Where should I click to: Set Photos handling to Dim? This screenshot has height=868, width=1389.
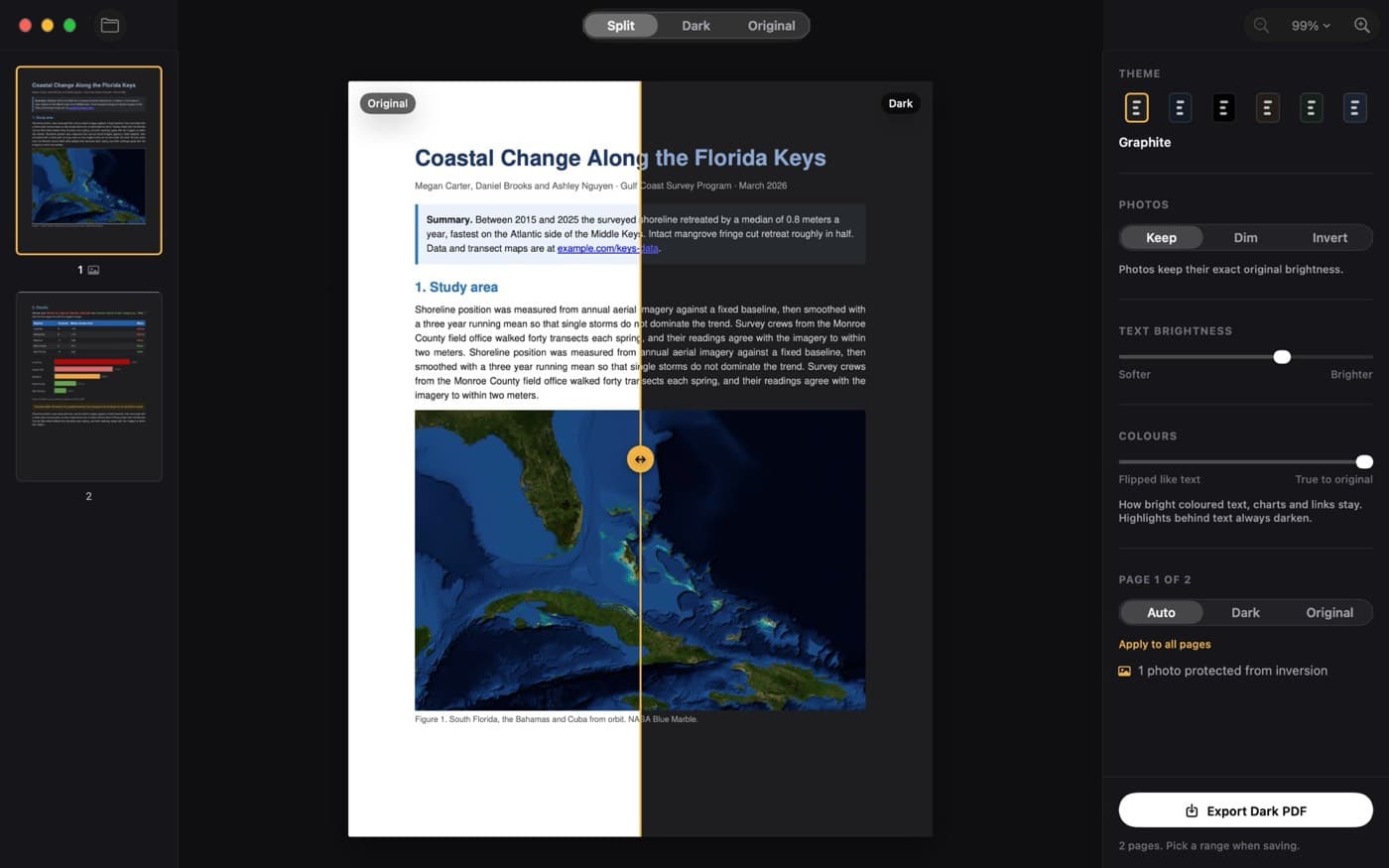tap(1245, 237)
